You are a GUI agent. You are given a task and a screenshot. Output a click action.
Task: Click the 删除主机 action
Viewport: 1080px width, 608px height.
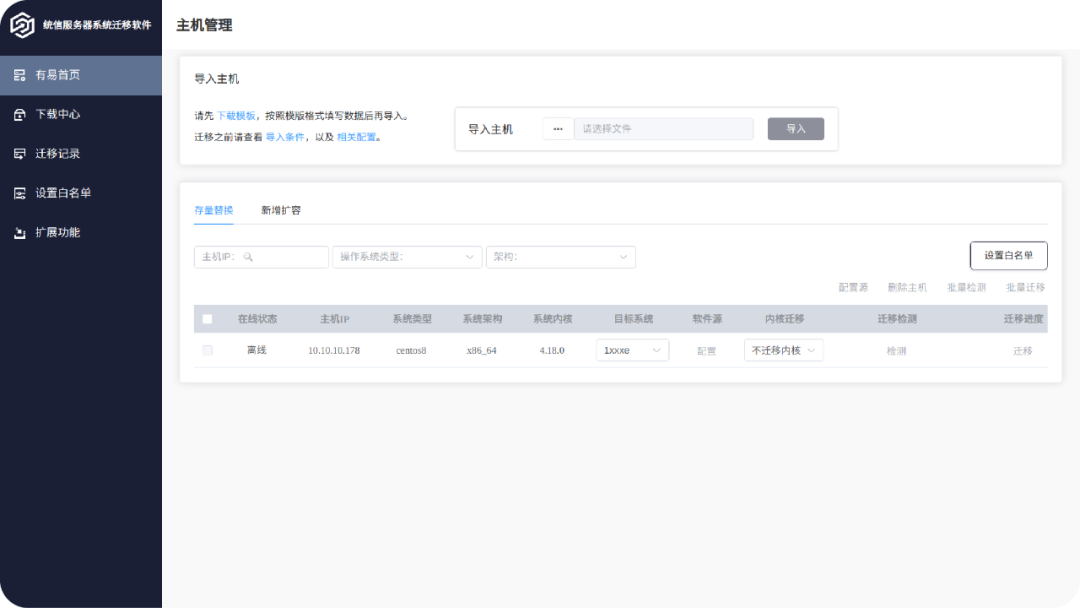tap(907, 287)
